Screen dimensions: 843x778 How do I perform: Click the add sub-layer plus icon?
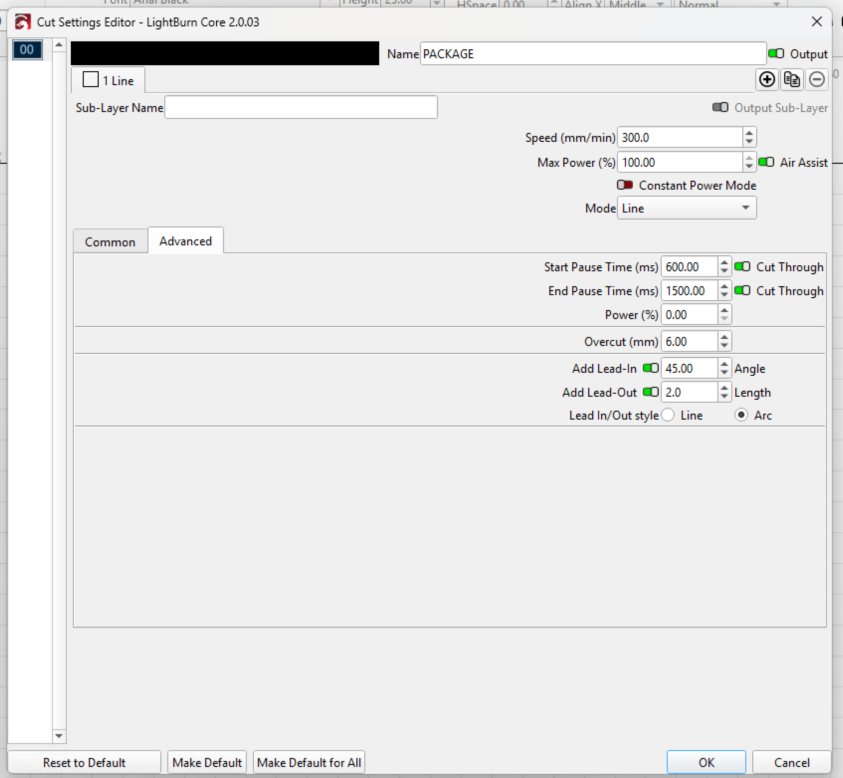(x=767, y=80)
